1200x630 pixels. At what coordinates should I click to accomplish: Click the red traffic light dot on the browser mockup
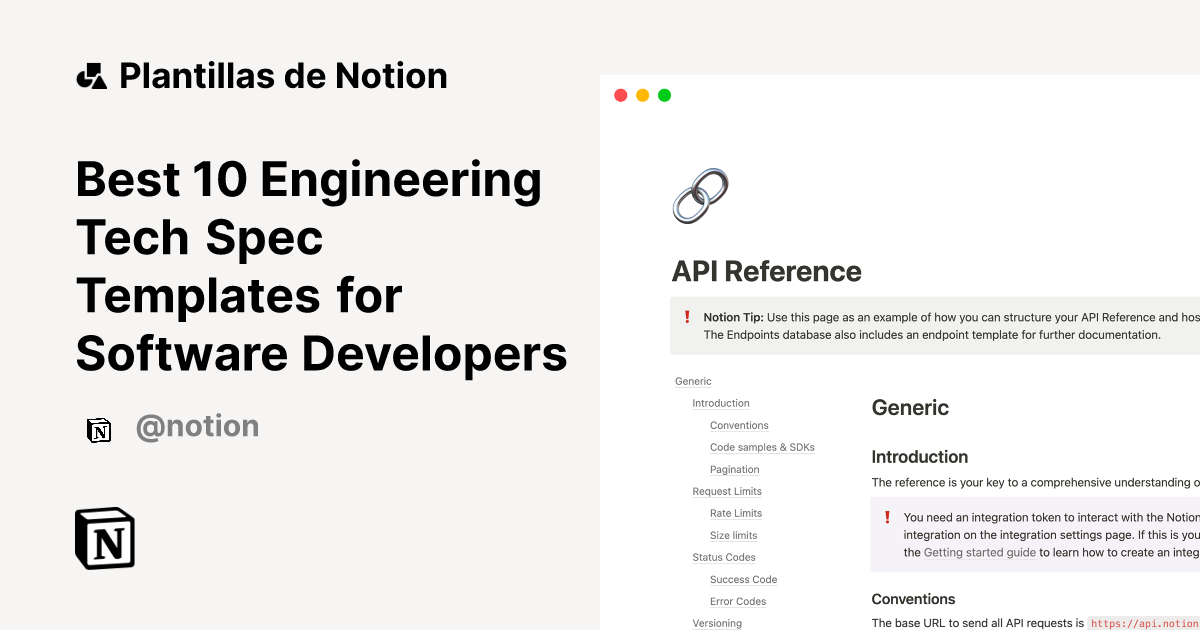(620, 95)
